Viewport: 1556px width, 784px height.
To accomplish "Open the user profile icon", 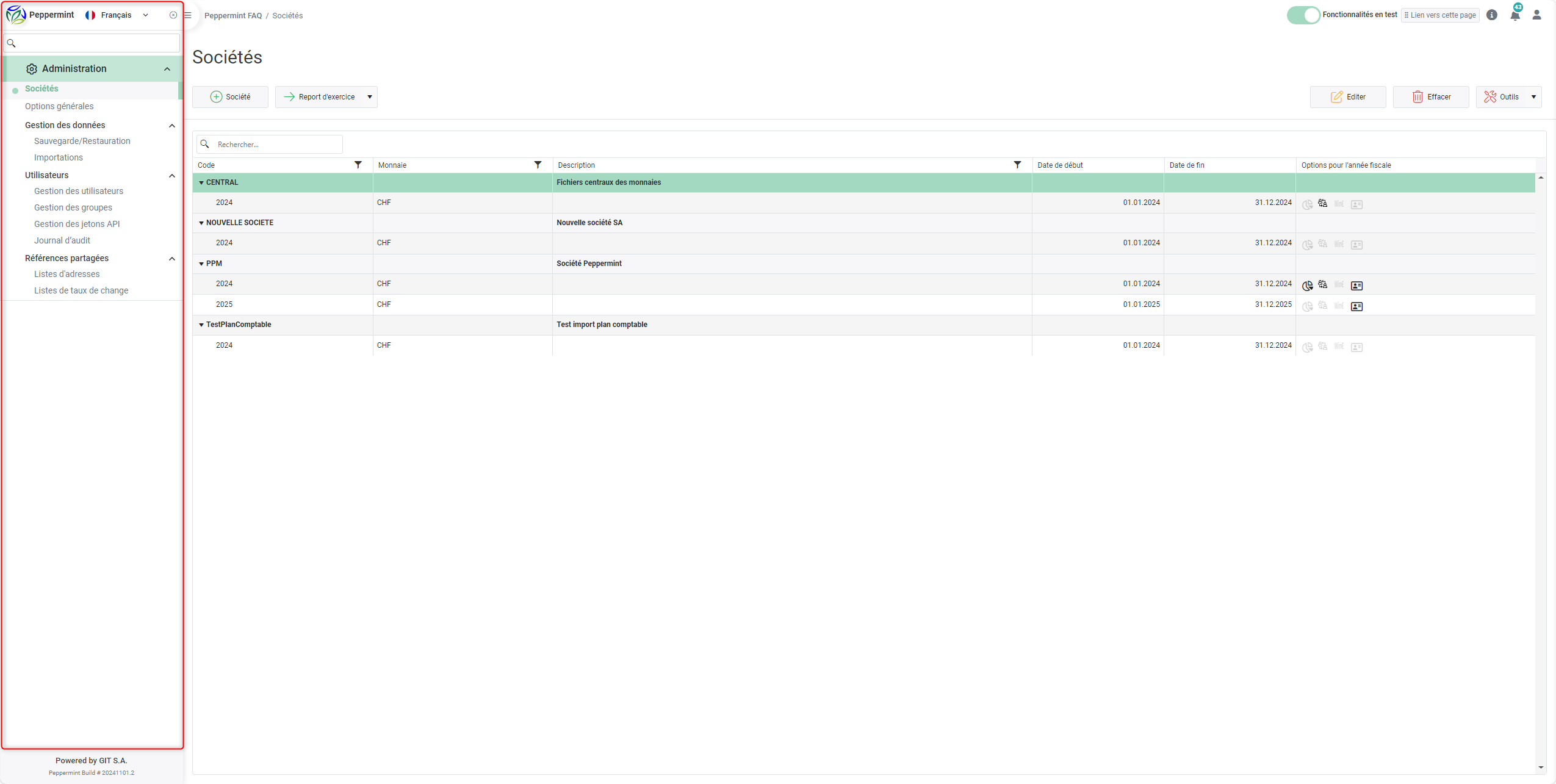I will pyautogui.click(x=1536, y=15).
